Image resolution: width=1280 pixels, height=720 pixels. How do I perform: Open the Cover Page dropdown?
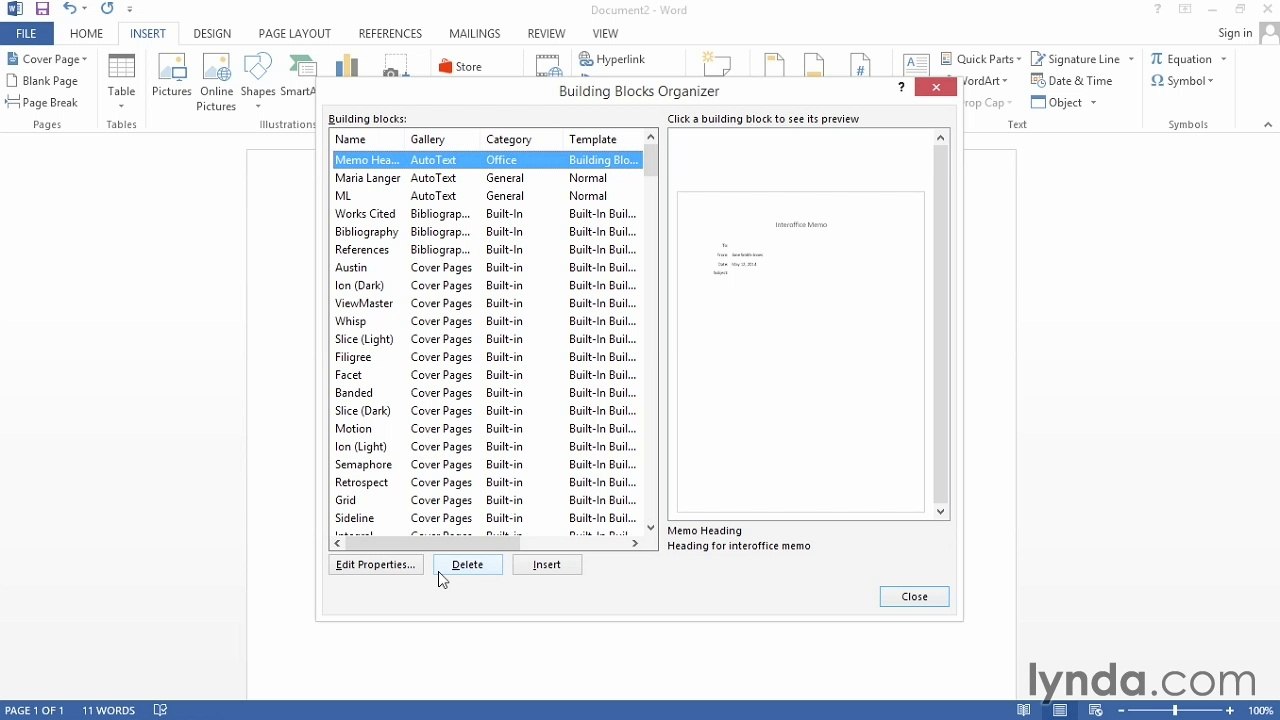46,59
